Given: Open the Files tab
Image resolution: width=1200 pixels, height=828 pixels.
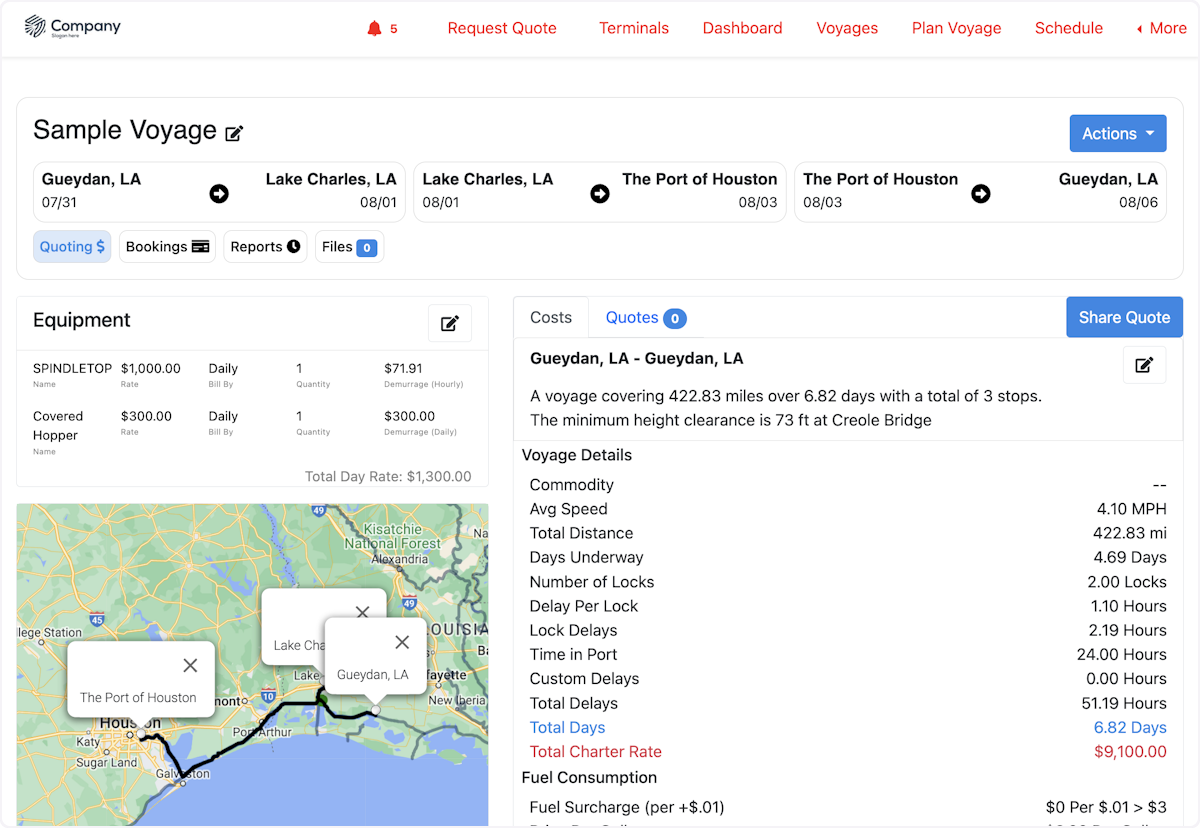Looking at the screenshot, I should tap(349, 247).
